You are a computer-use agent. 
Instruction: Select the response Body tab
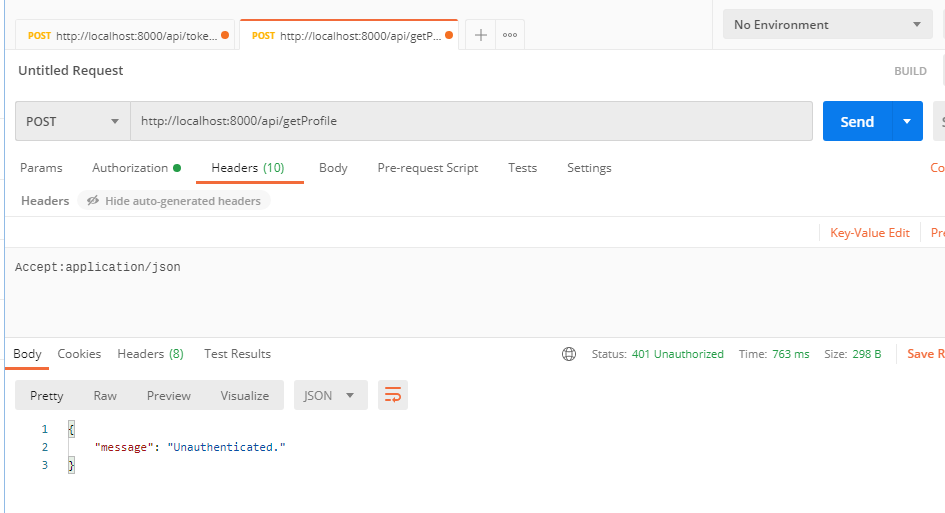click(27, 354)
